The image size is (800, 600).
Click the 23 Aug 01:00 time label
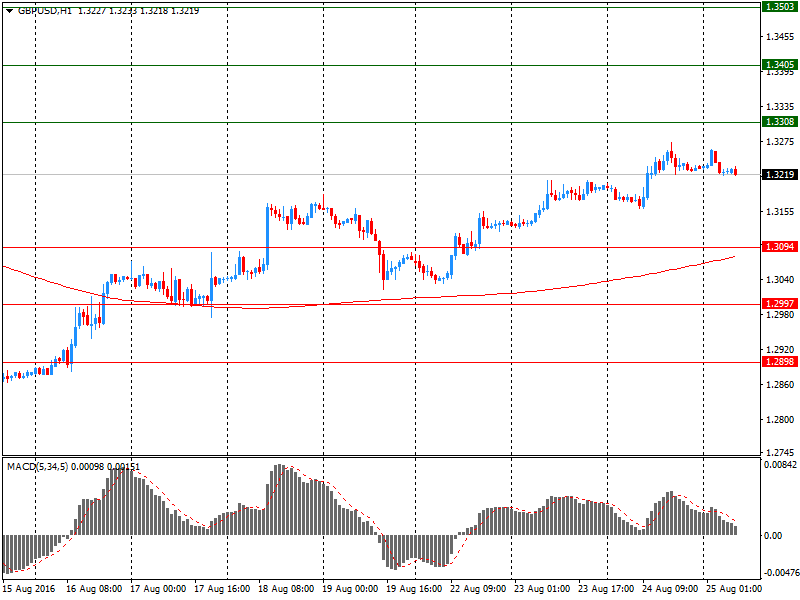pos(542,589)
